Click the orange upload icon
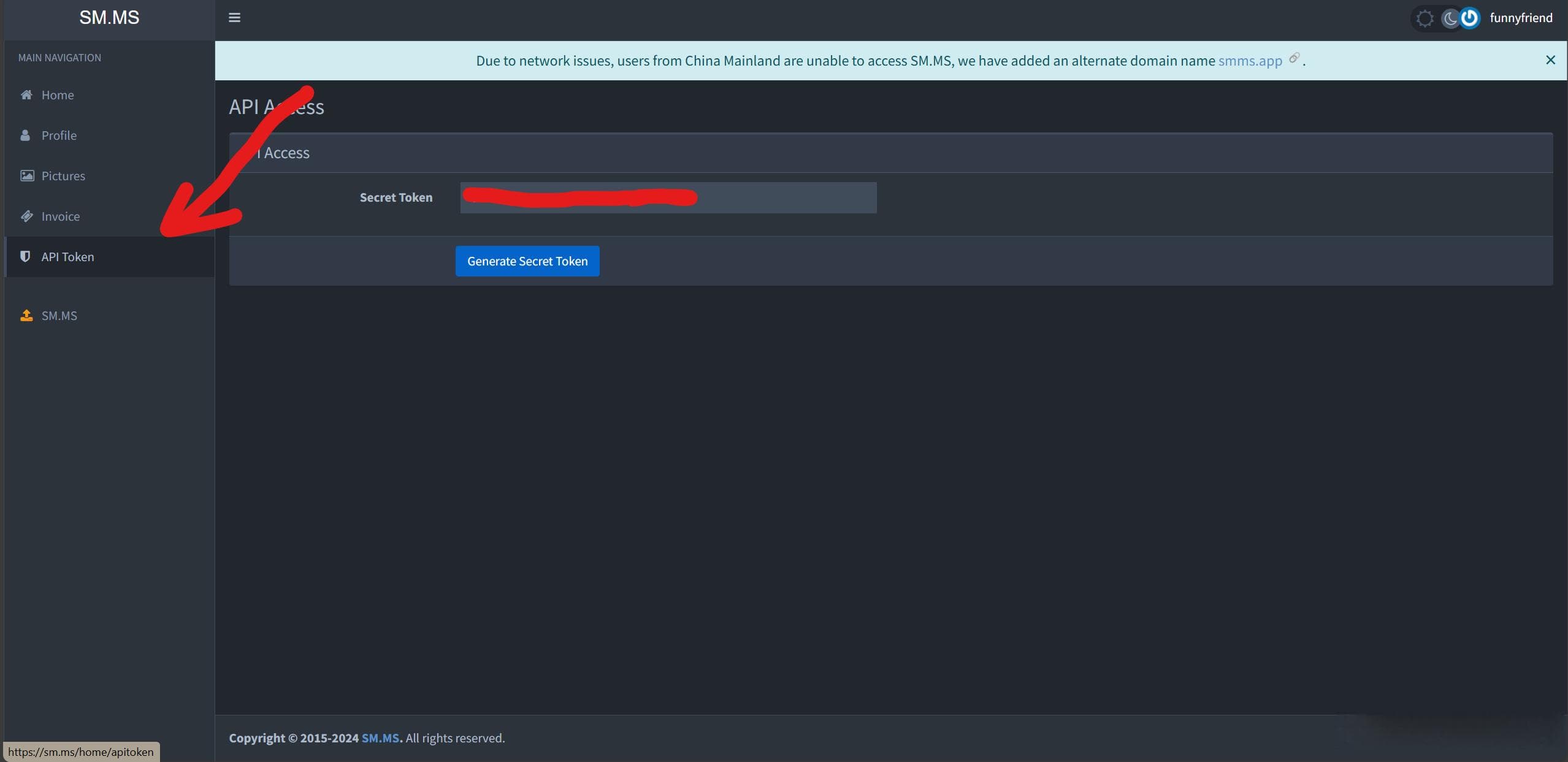The image size is (1568, 762). (26, 315)
